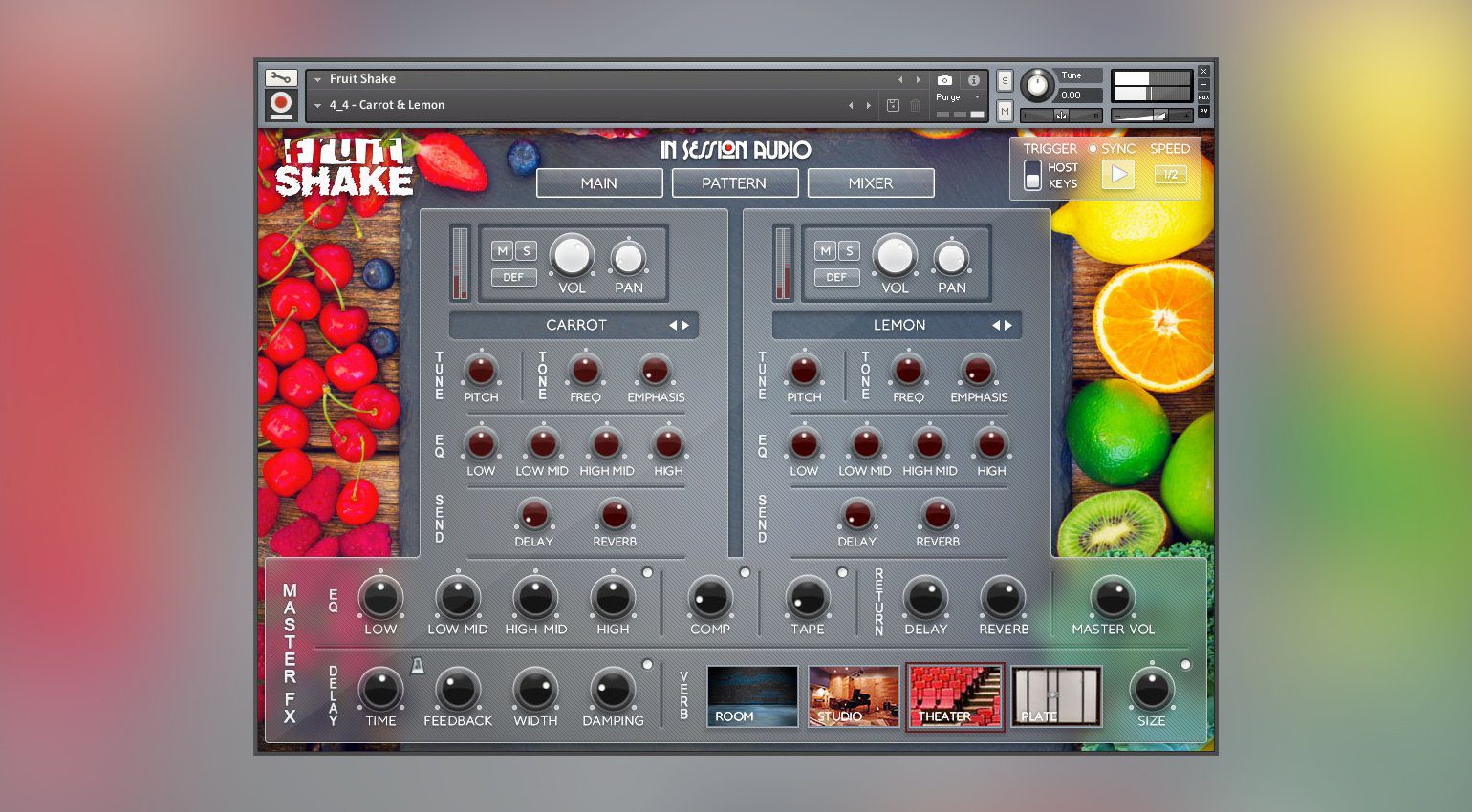
Task: Expand the 4_4 - Carrot & Lemon snapshot dropdown
Action: point(317,106)
